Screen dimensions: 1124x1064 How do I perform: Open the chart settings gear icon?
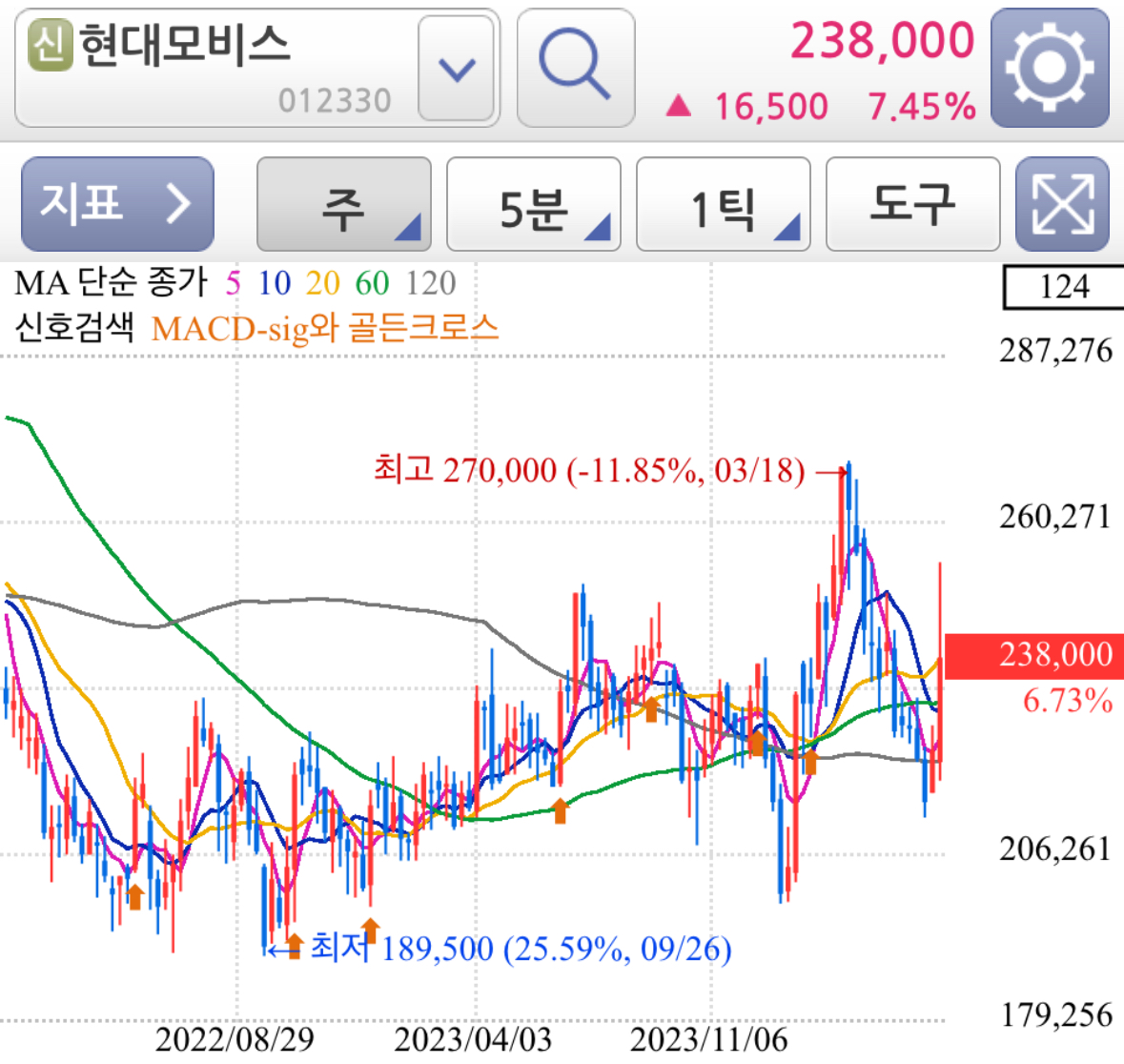(1050, 68)
